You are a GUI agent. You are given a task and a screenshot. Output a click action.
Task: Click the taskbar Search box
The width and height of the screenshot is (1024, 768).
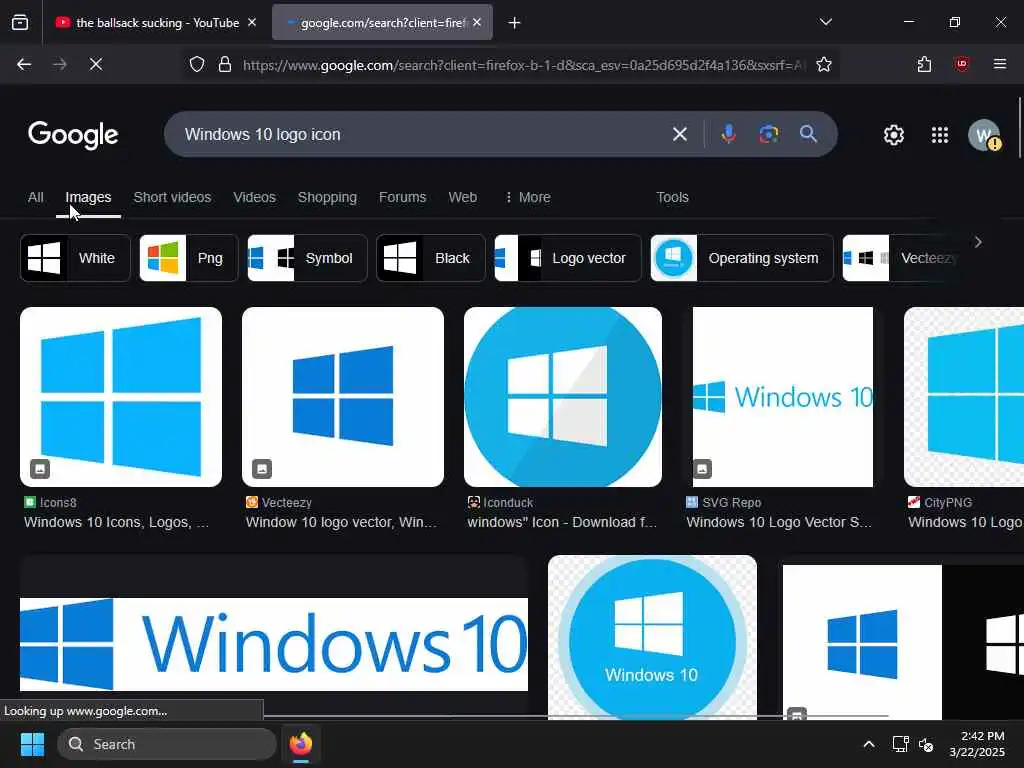coord(167,744)
